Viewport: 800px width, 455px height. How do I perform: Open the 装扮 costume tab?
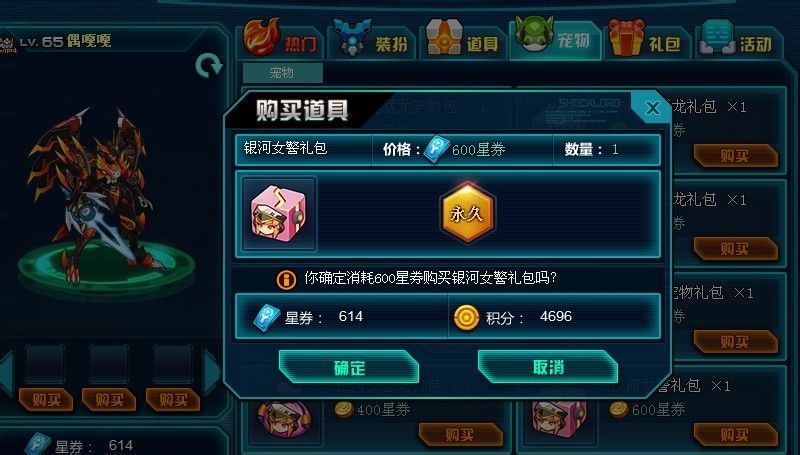(371, 39)
